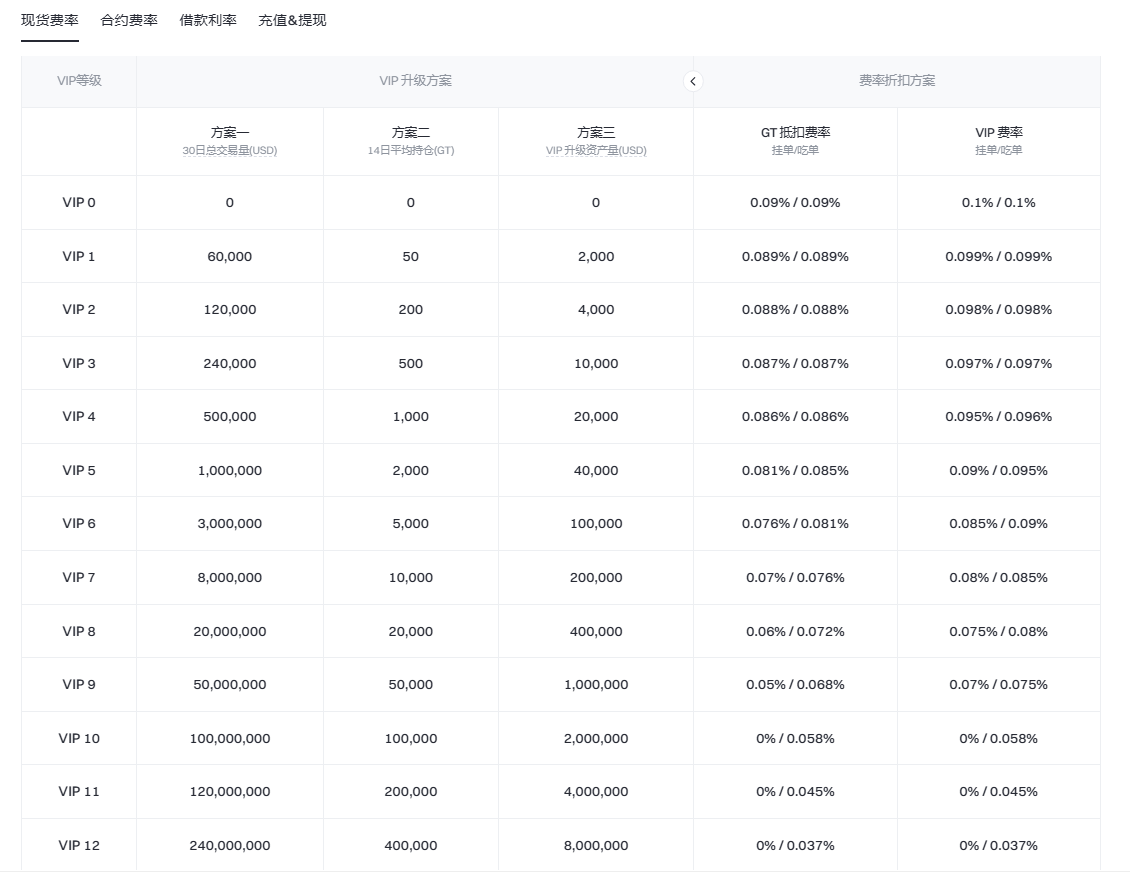Viewport: 1130px width, 872px height.
Task: Click the 2,000 asset cell for VIP 1
Action: point(596,257)
